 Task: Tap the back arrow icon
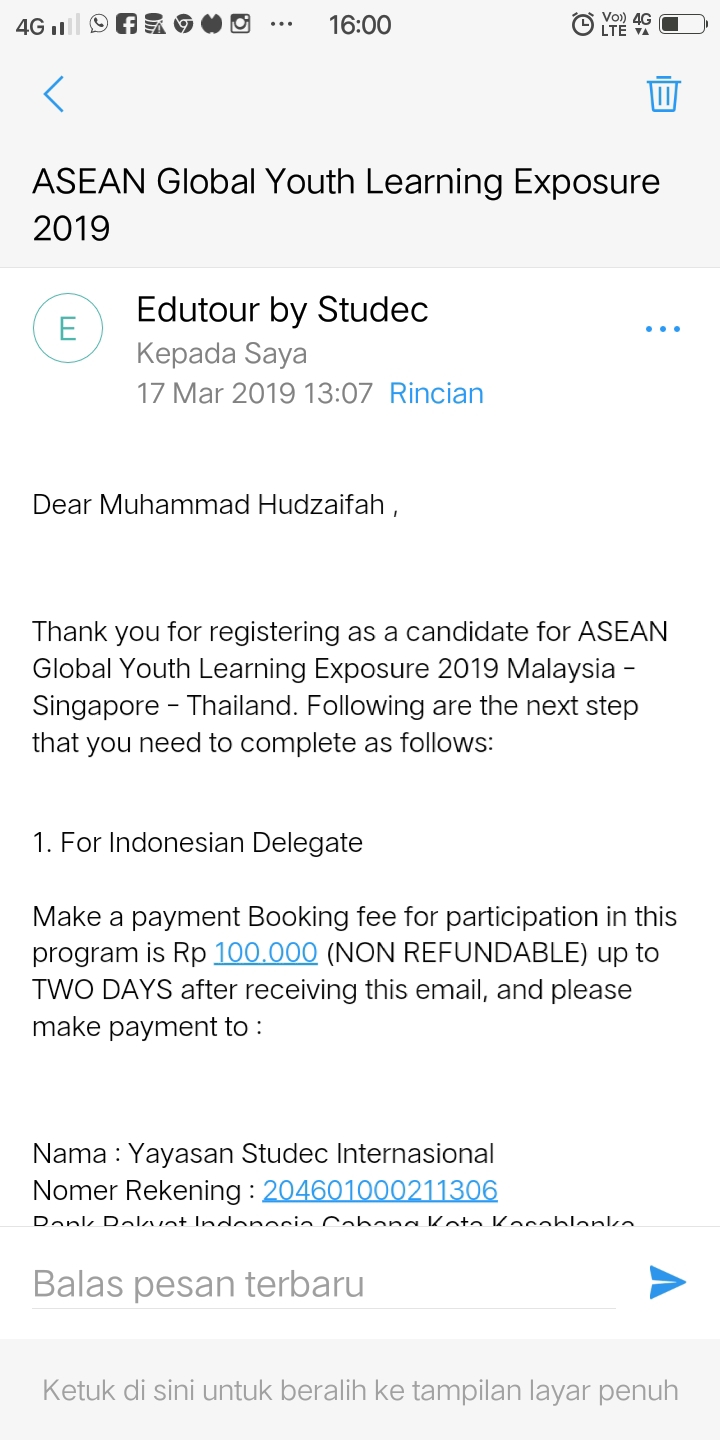54,94
